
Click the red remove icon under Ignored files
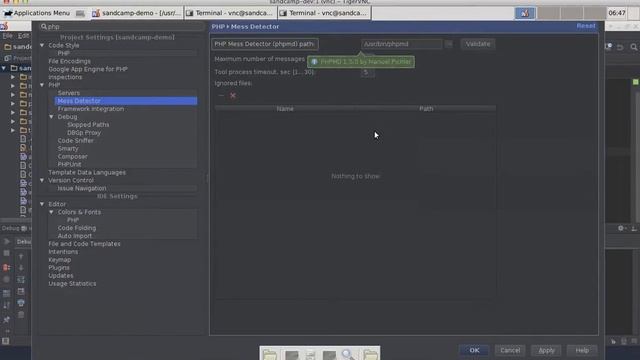click(233, 96)
